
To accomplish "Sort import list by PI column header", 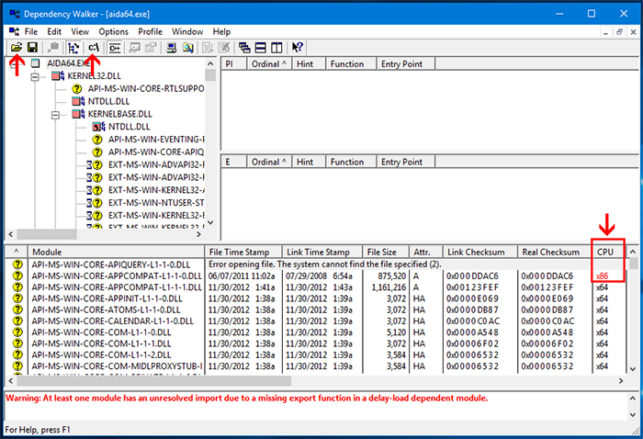I will pyautogui.click(x=234, y=64).
